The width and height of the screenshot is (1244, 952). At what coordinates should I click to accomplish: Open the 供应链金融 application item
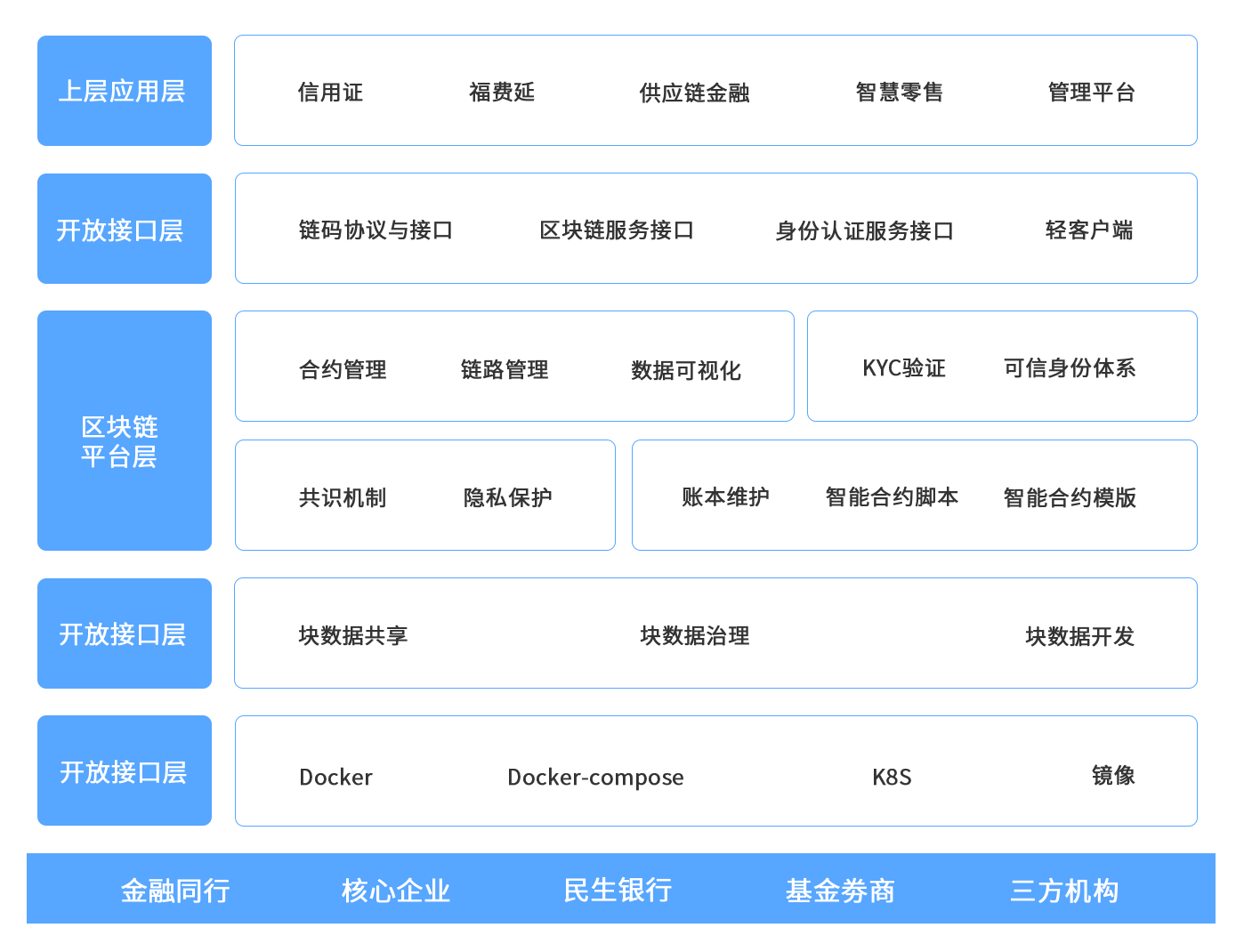pyautogui.click(x=694, y=93)
